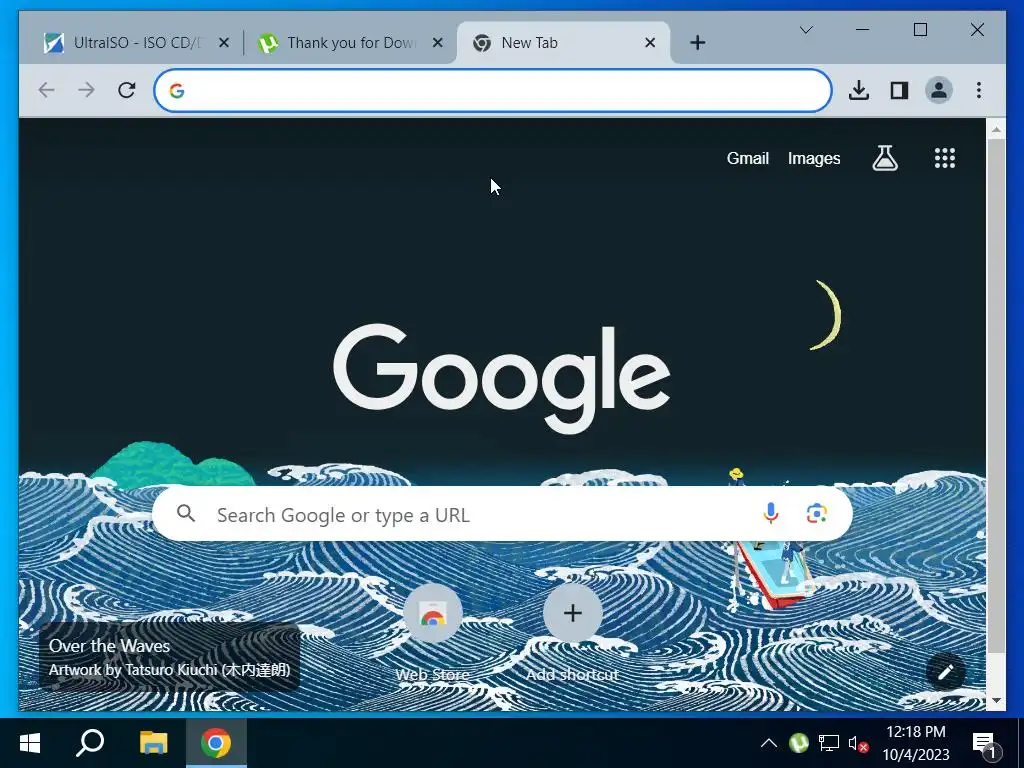1024x768 pixels.
Task: Open the taskbar clock showing 12:18 PM
Action: tap(916, 743)
